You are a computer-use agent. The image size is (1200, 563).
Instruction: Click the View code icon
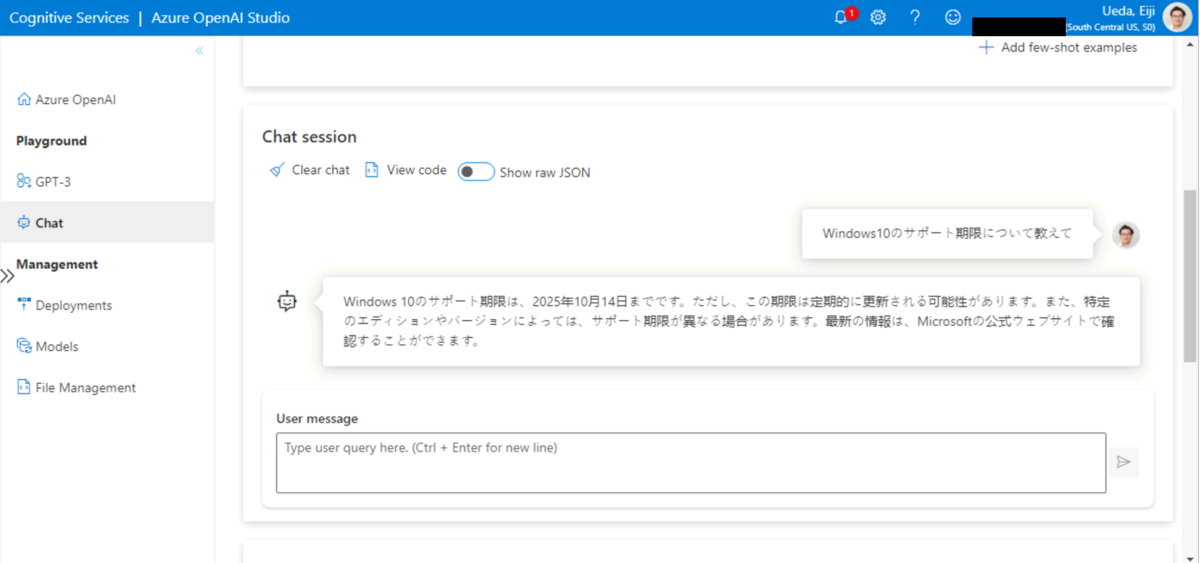(x=372, y=170)
